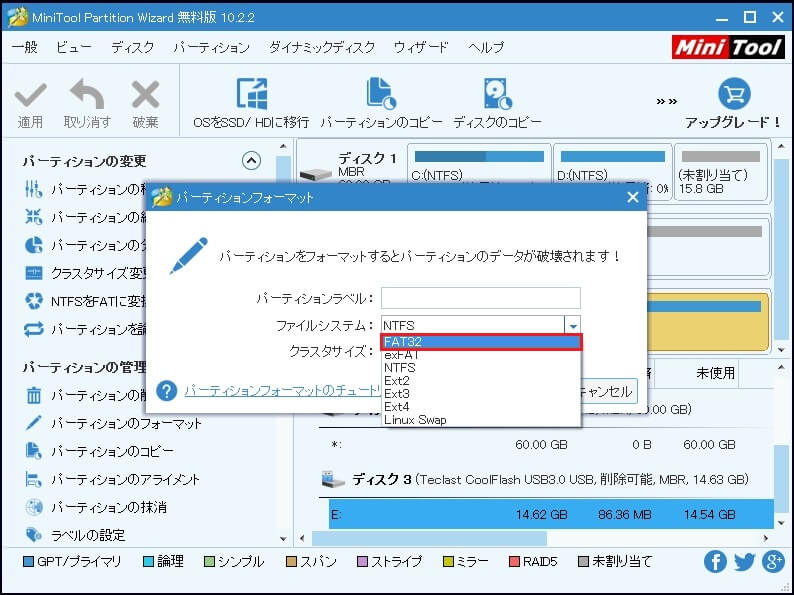This screenshot has width=794, height=595.
Task: Choose Linux Swap from the file system list
Action: [481, 420]
